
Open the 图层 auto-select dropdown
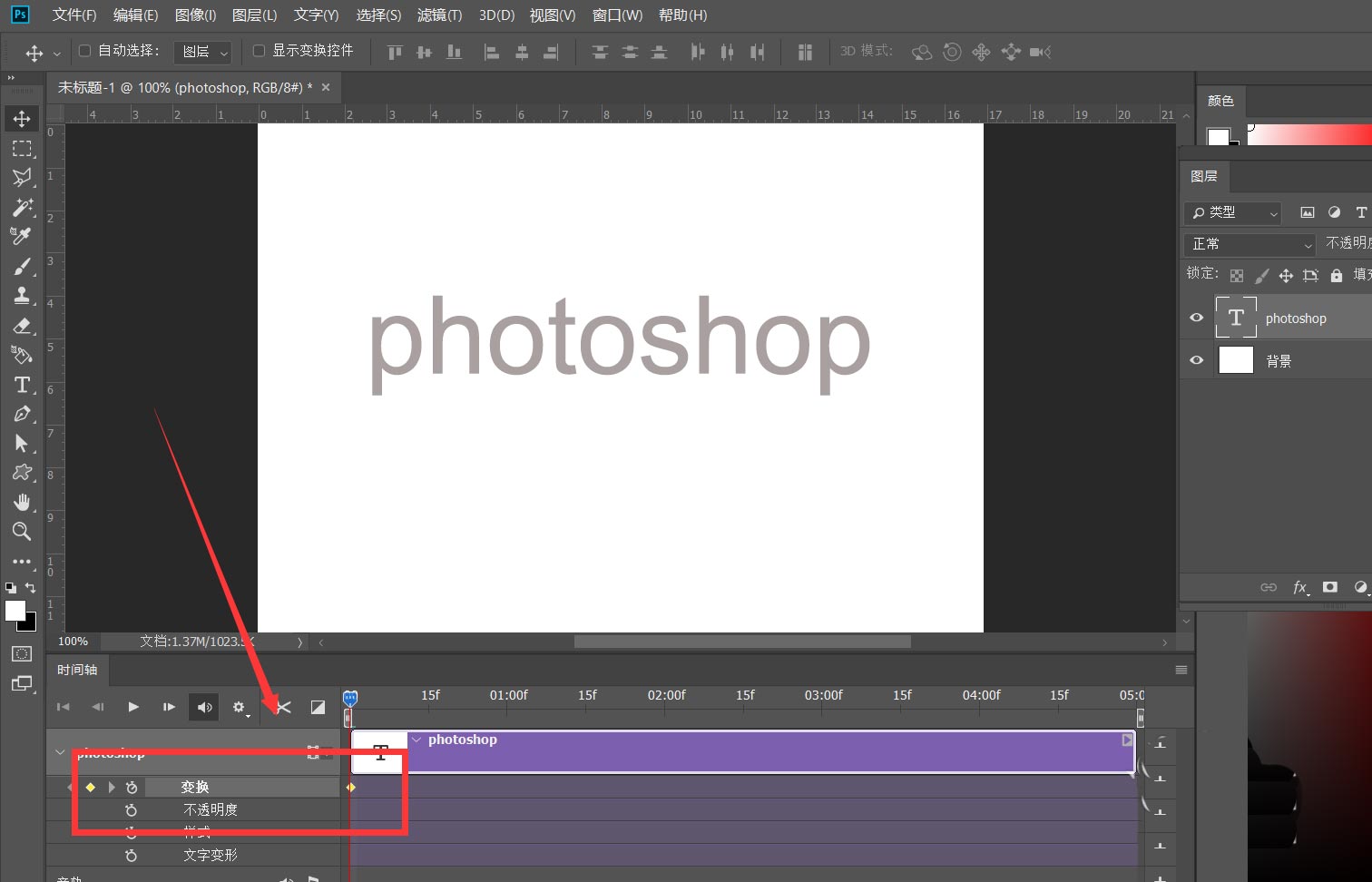203,52
